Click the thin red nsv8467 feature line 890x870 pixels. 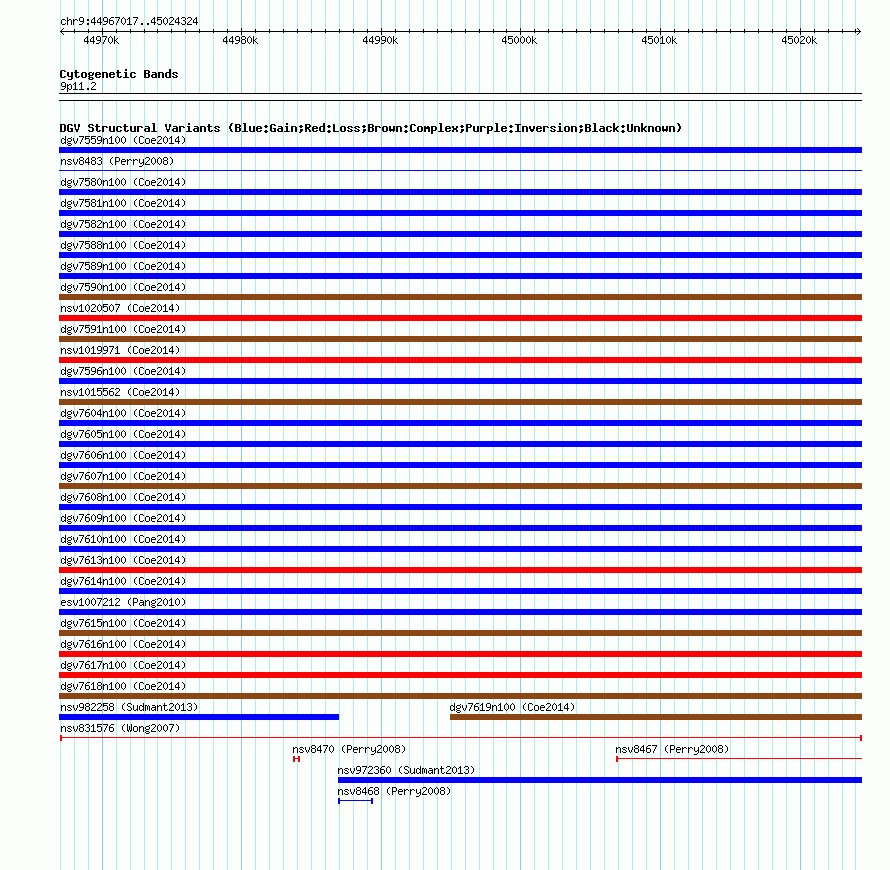[x=739, y=759]
